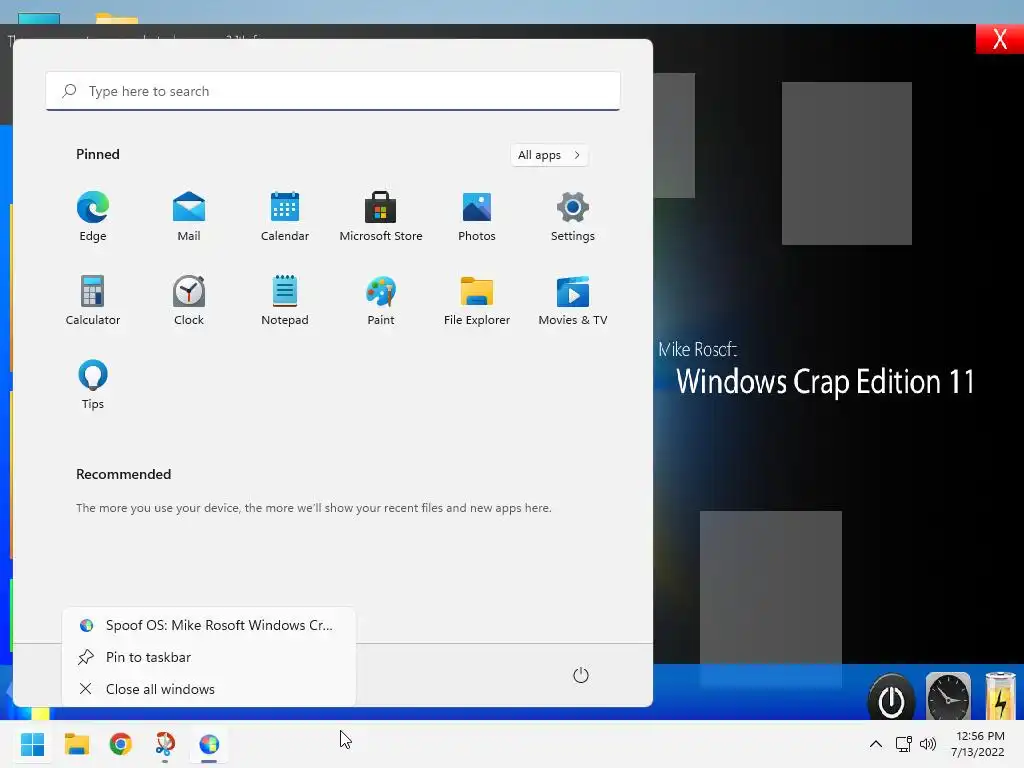Image resolution: width=1024 pixels, height=768 pixels.
Task: Open the Calendar pinned app
Action: pos(285,217)
